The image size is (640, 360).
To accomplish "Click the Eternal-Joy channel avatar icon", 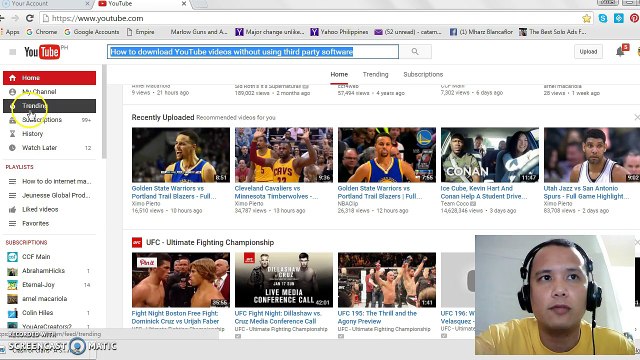I will tap(13, 285).
